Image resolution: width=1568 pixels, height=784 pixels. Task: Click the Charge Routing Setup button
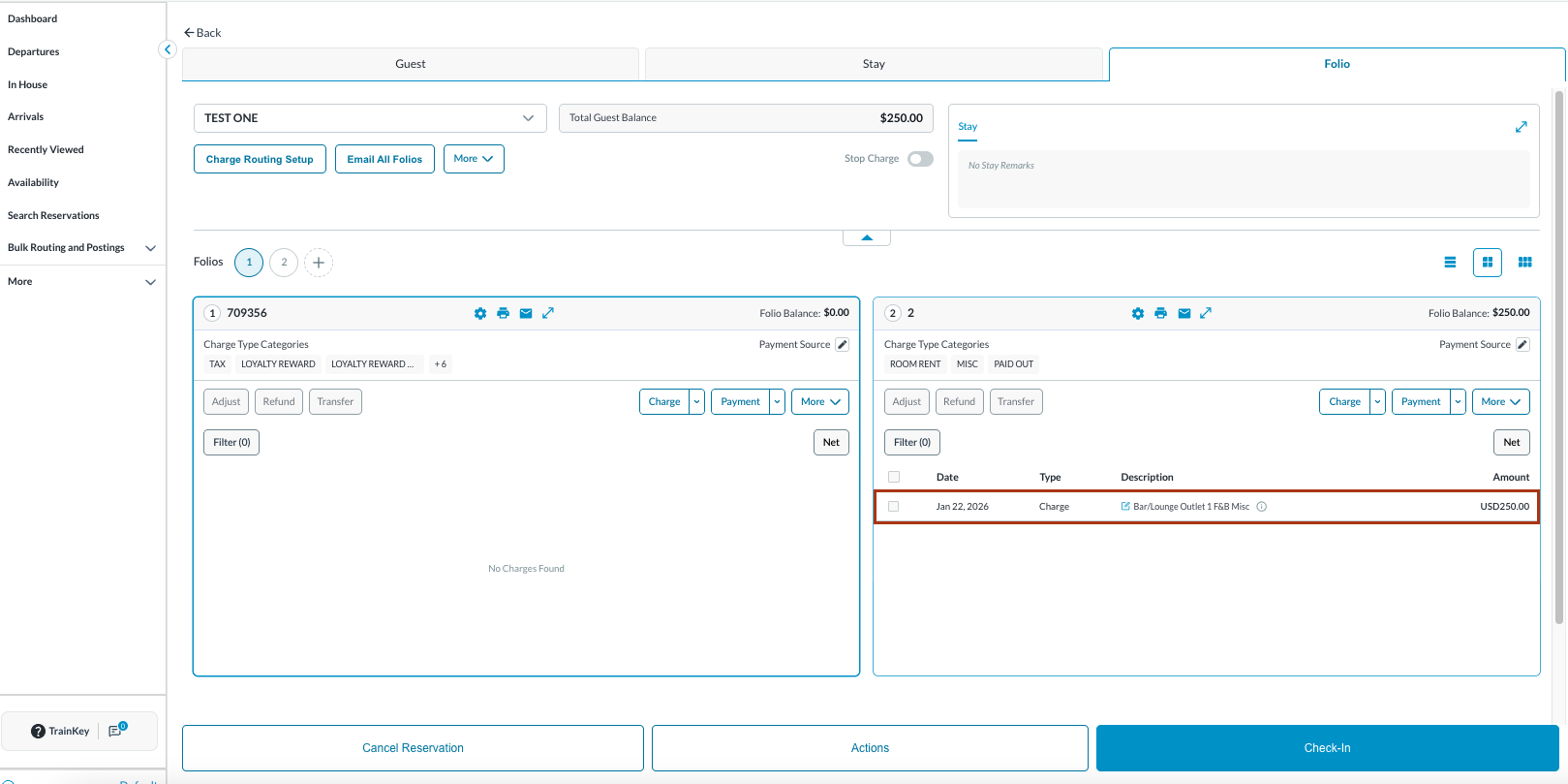point(260,159)
